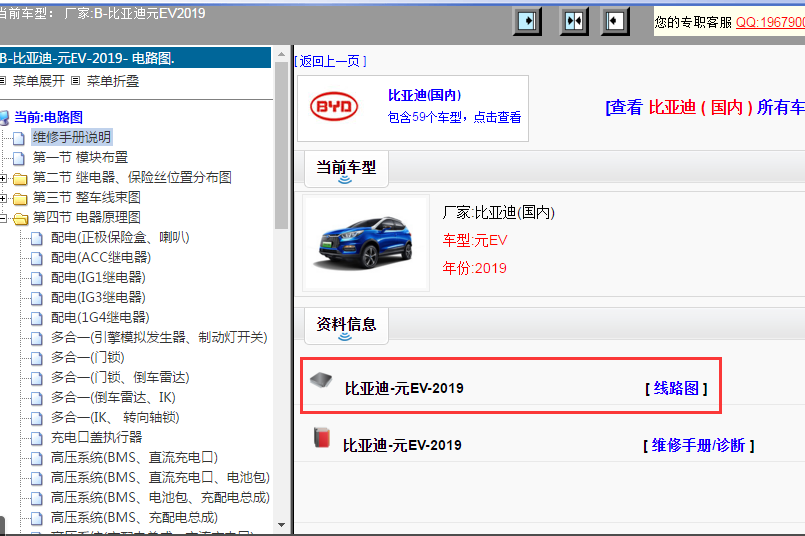
Task: Click the page icon beside 配电(ACC继电器)
Action: click(x=37, y=258)
